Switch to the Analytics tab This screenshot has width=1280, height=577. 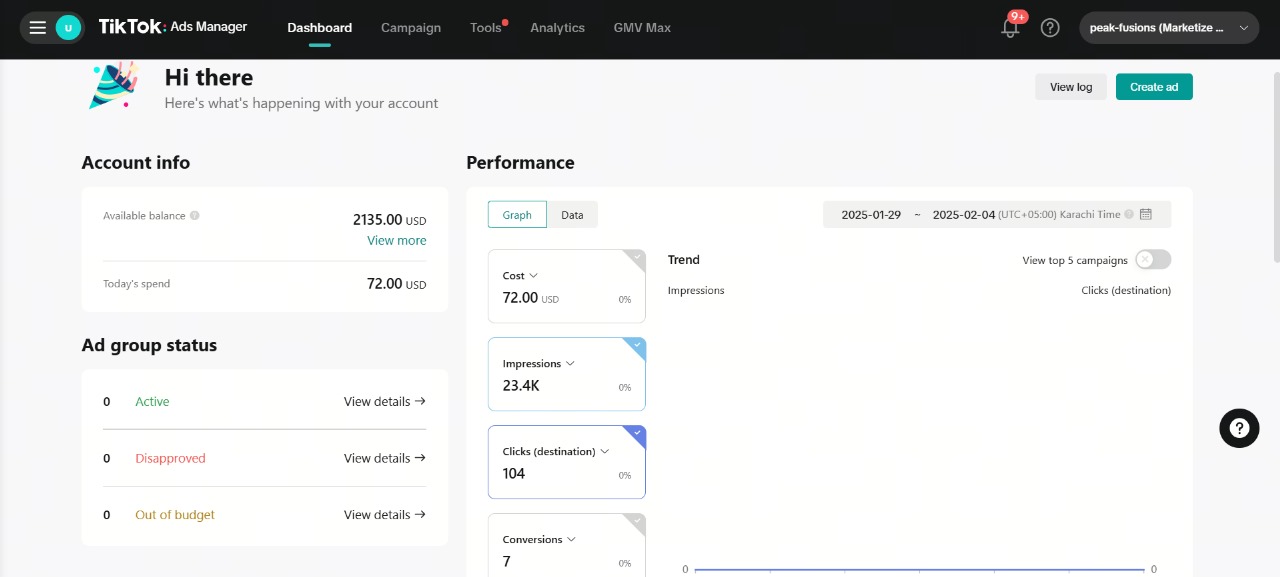coord(558,28)
